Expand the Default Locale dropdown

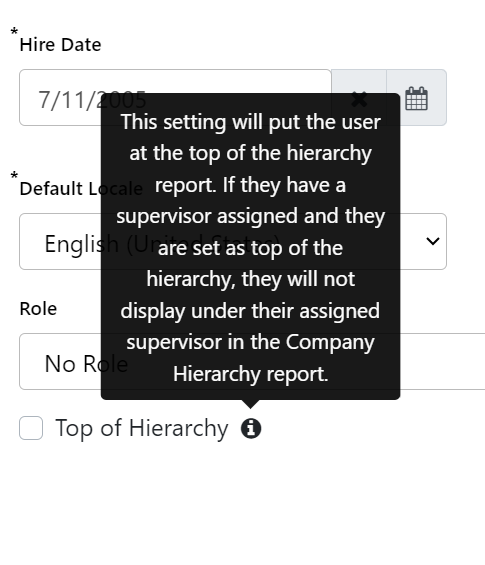233,241
